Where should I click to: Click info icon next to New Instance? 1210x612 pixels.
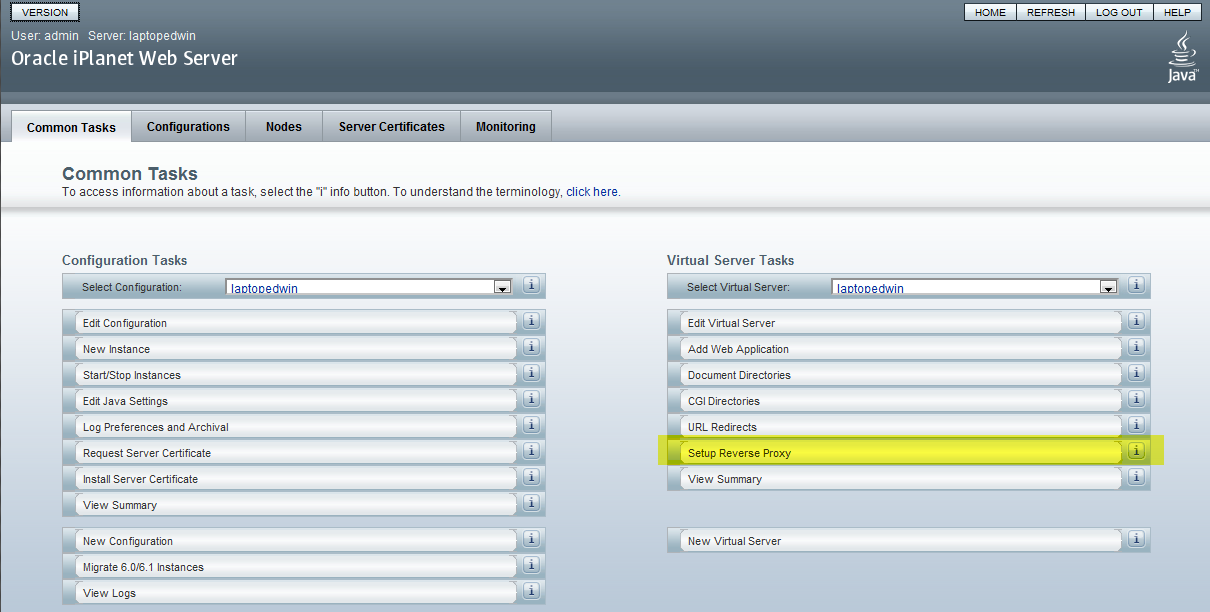tap(531, 347)
